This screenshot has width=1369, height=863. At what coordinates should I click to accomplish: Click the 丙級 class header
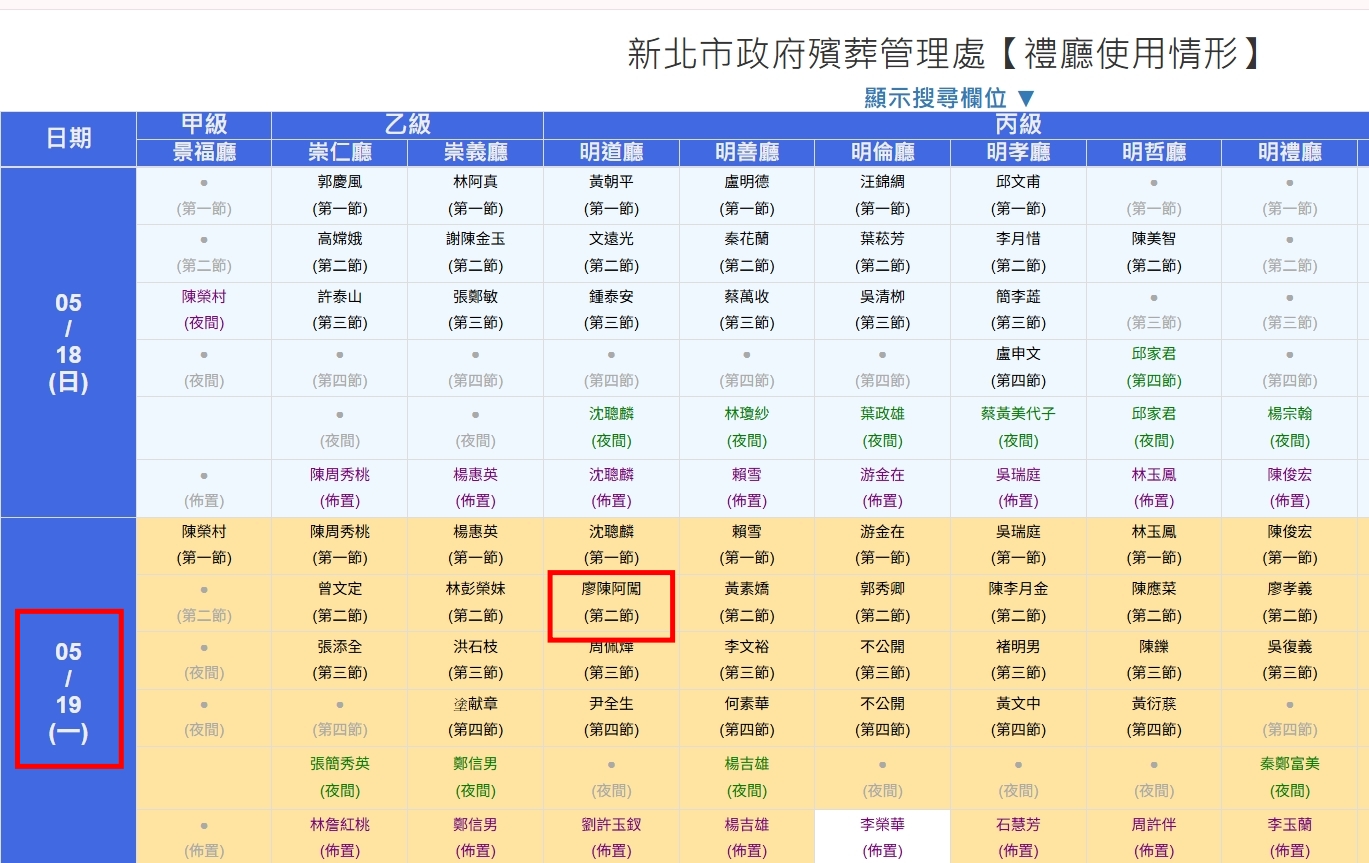tap(1018, 124)
